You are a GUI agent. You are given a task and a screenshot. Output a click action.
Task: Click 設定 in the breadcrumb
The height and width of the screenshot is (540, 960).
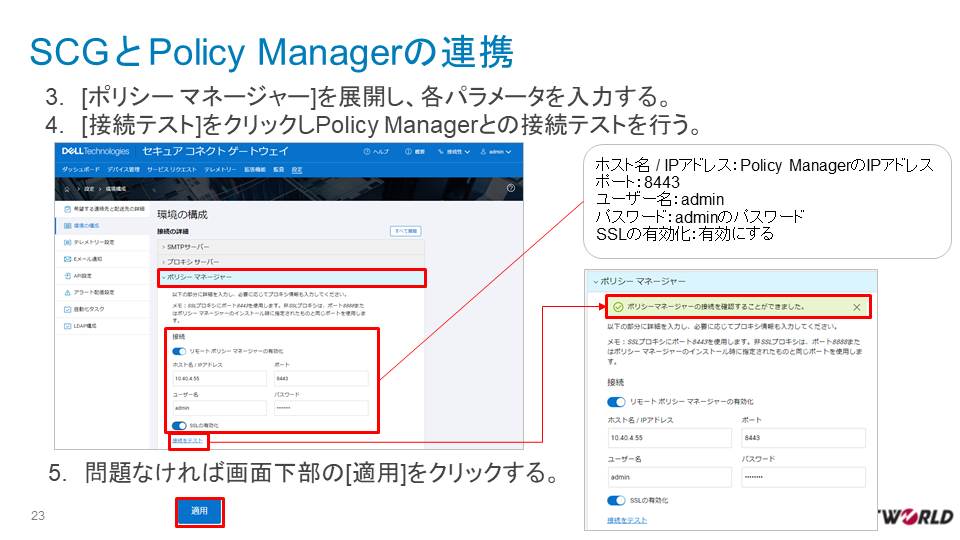[x=89, y=189]
